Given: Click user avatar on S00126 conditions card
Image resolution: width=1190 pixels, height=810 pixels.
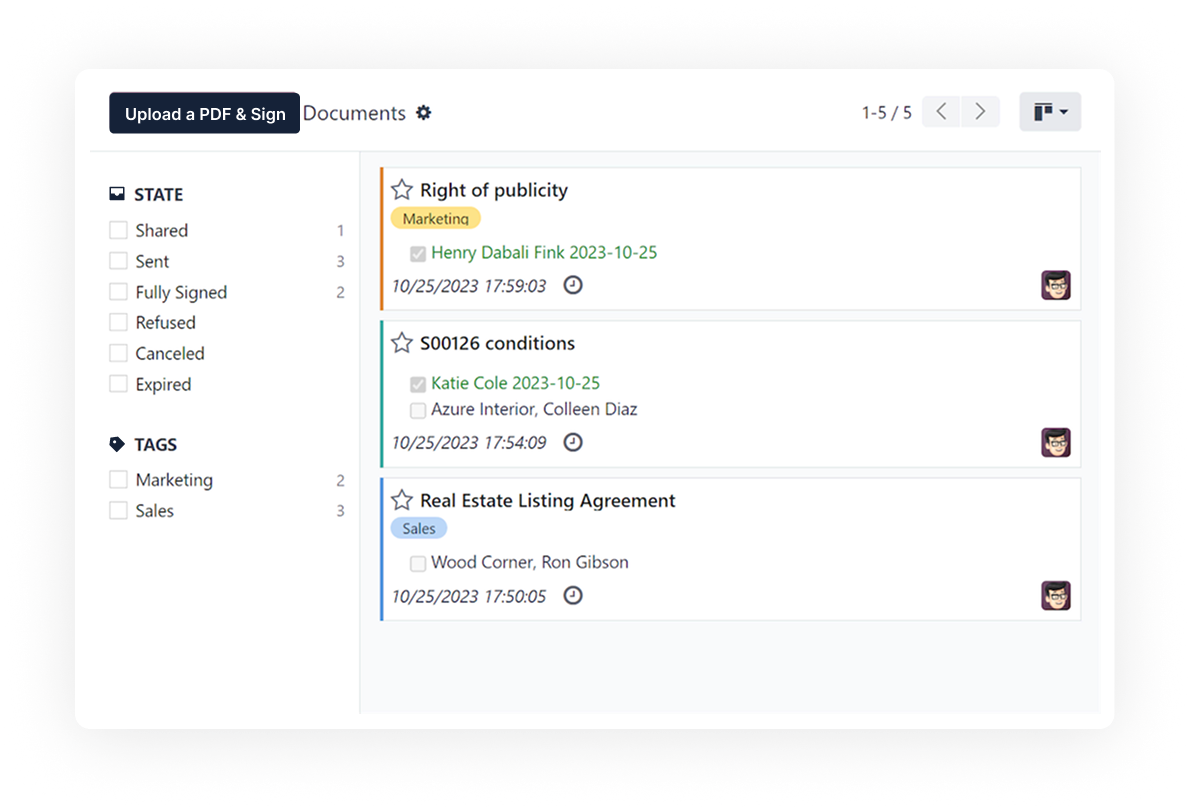Looking at the screenshot, I should pyautogui.click(x=1056, y=443).
